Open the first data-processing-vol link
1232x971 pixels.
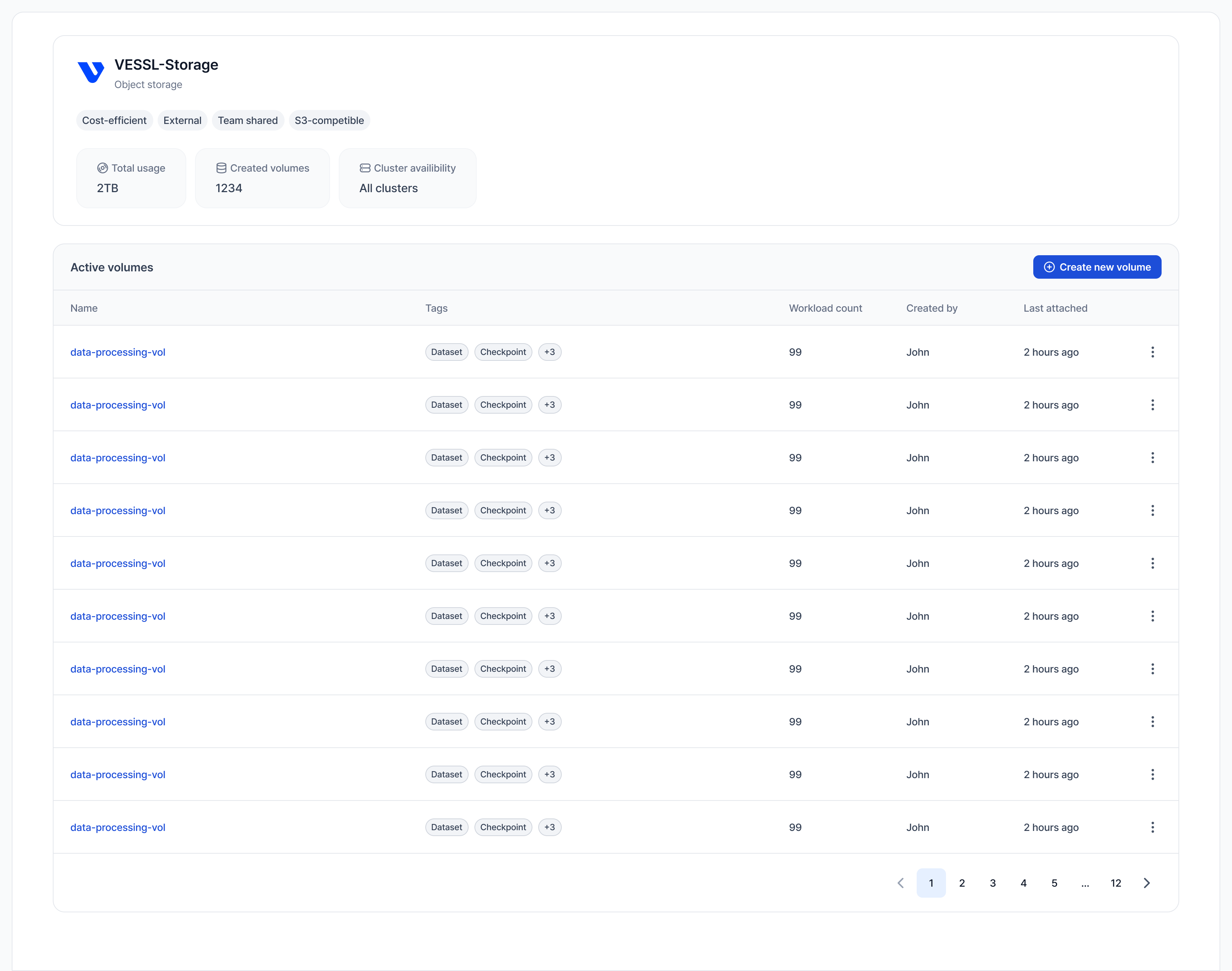pyautogui.click(x=118, y=352)
